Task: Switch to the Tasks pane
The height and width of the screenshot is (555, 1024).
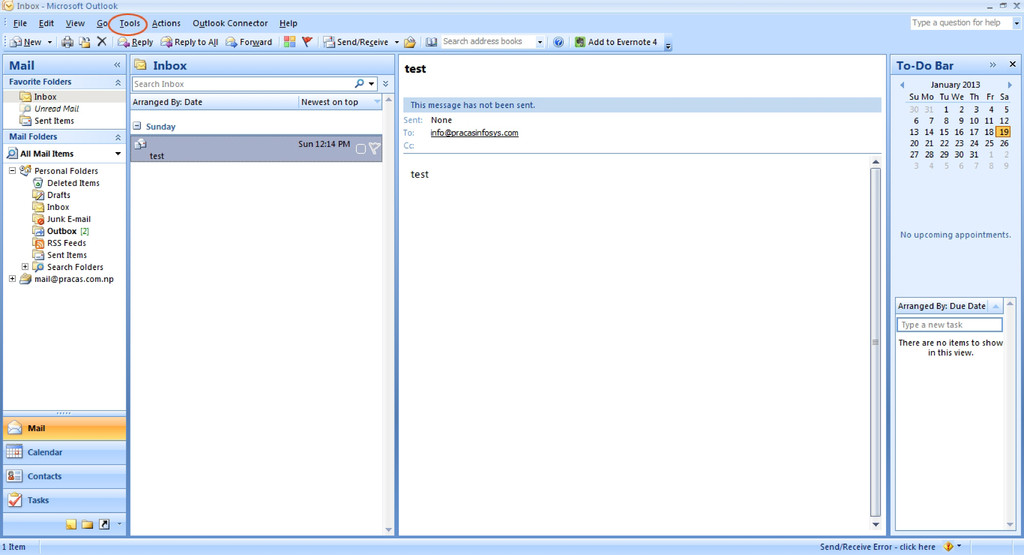Action: click(65, 500)
